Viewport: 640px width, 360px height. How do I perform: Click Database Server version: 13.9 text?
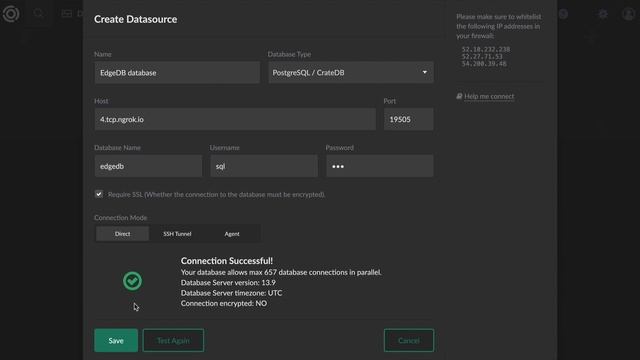(228, 282)
